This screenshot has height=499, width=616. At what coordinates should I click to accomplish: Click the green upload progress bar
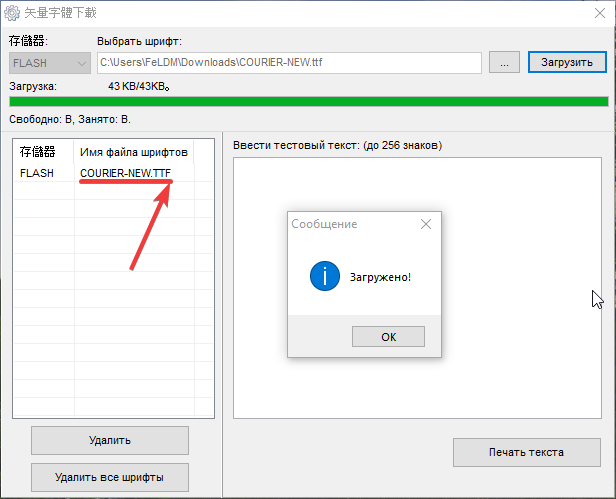pyautogui.click(x=309, y=102)
